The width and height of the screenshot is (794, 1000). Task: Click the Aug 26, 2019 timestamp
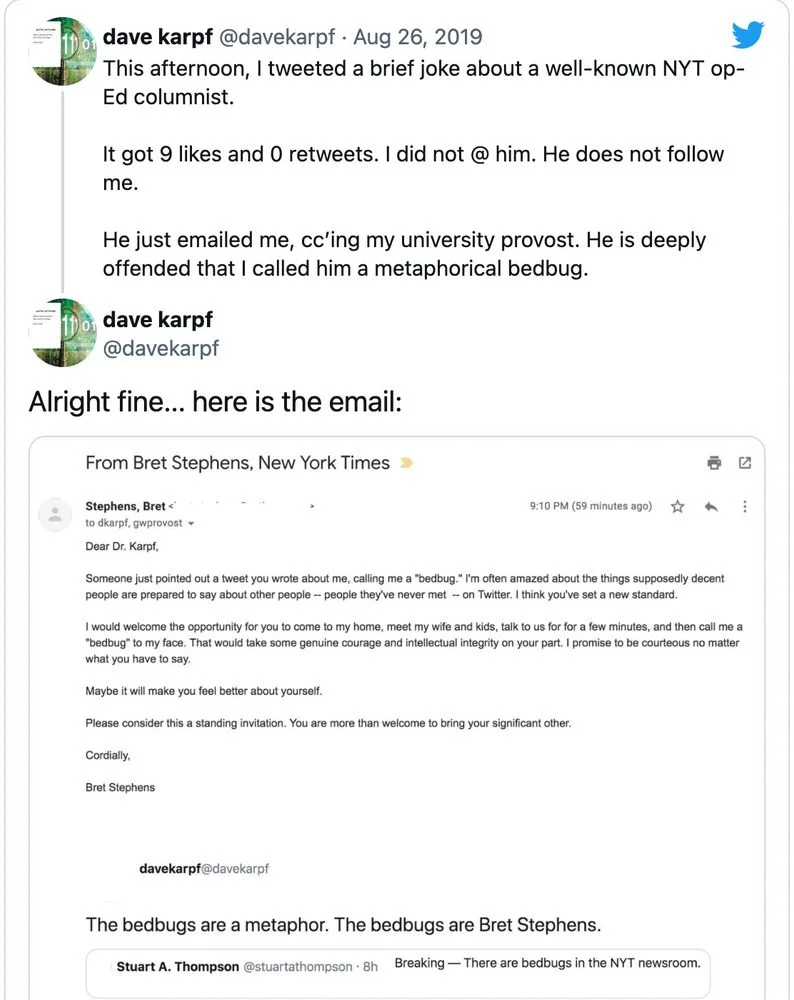coord(418,36)
